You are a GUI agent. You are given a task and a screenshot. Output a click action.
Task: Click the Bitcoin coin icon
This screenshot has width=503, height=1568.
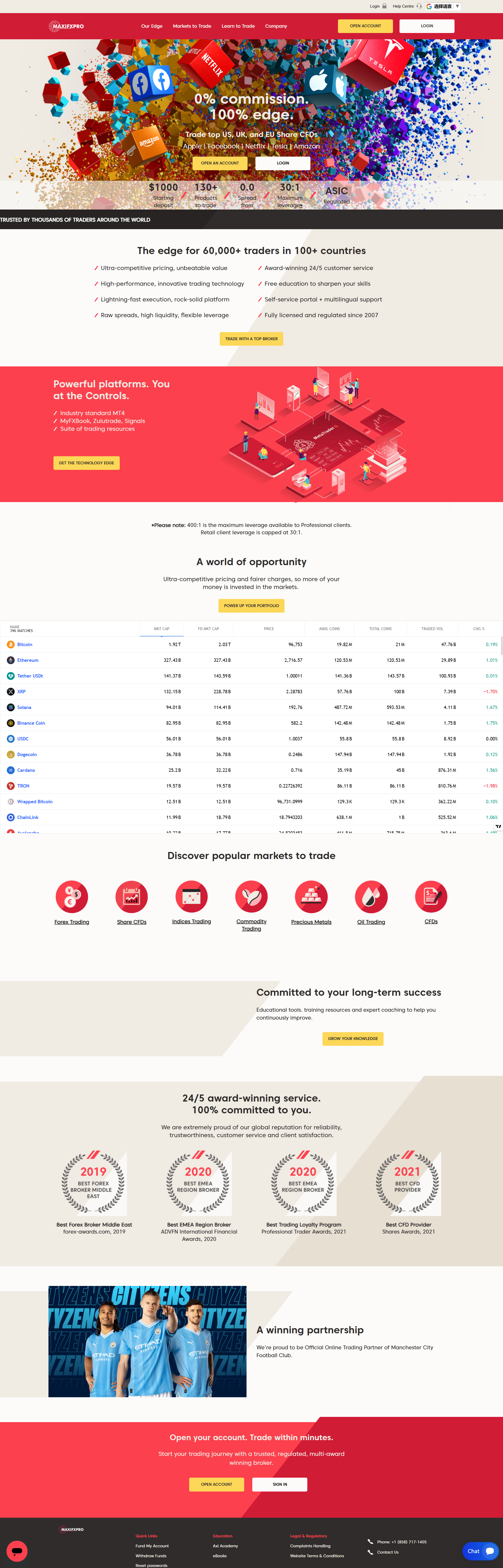(10, 645)
